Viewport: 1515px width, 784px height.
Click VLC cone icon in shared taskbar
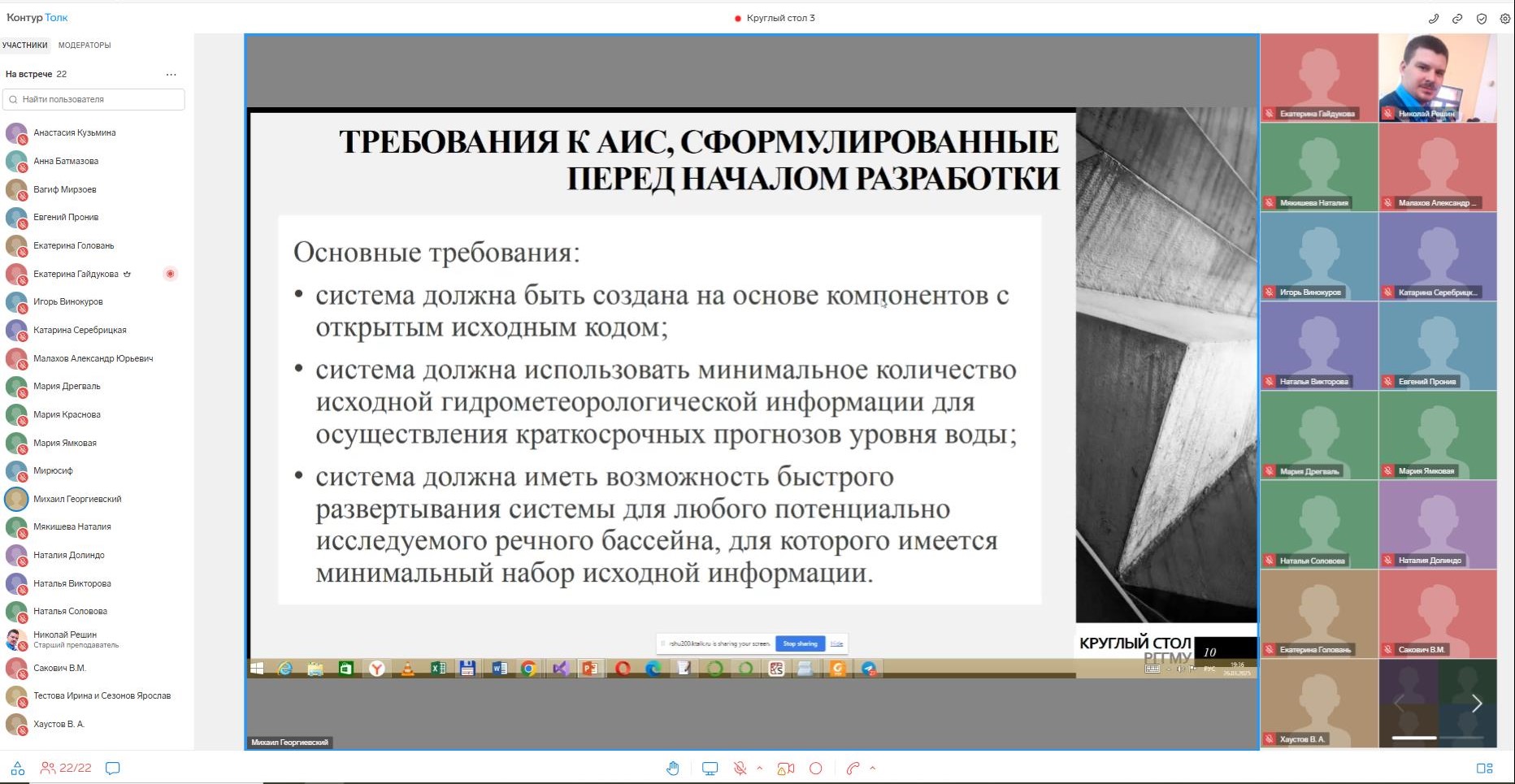tap(407, 669)
